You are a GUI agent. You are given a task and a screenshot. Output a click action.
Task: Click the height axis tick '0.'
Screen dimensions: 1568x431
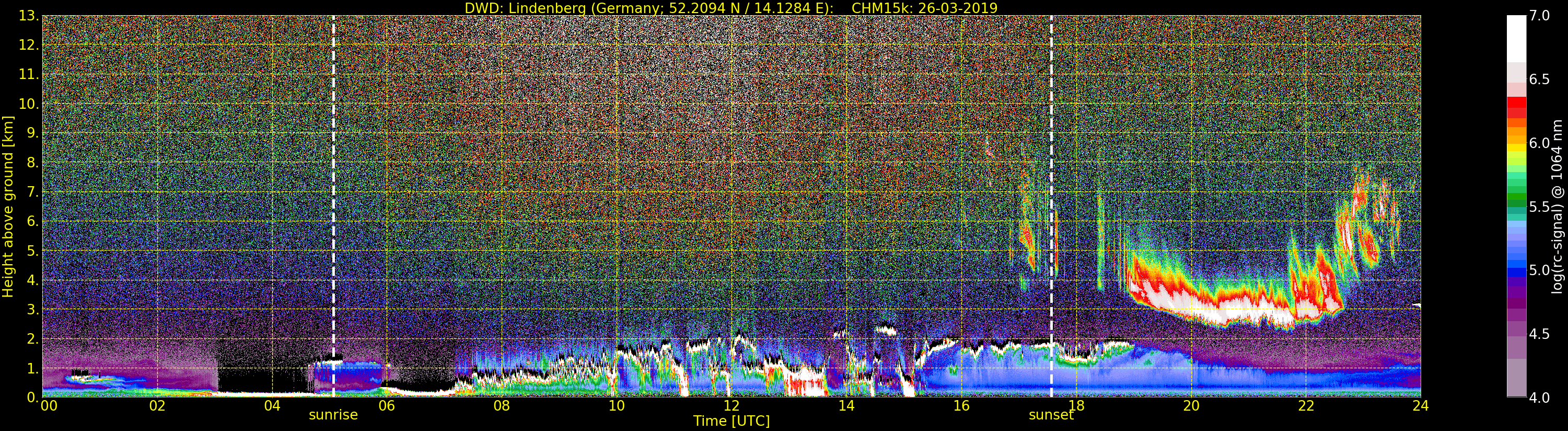coord(33,397)
